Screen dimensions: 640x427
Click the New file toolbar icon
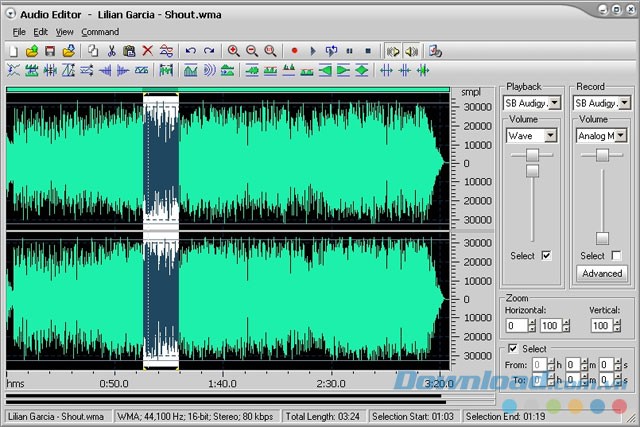(13, 50)
